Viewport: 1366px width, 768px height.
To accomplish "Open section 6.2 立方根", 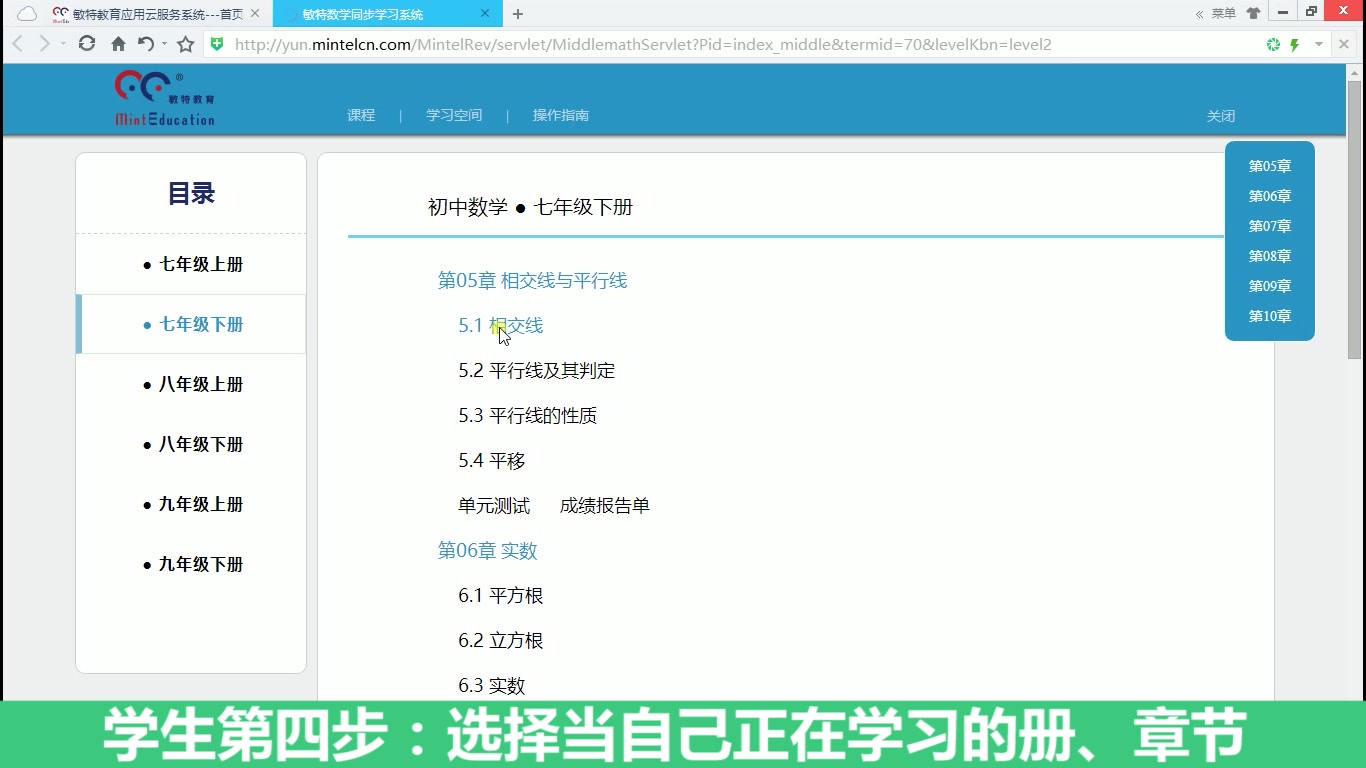I will (501, 641).
